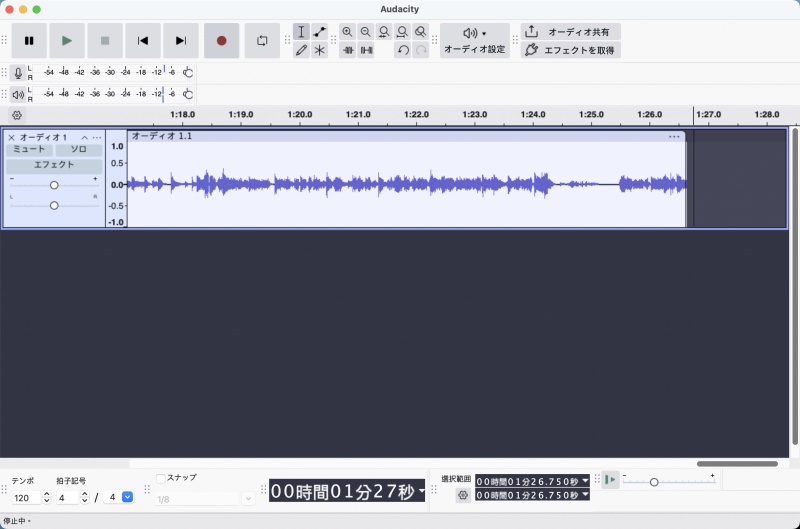Image resolution: width=800 pixels, height=529 pixels.
Task: Click the Zoom Out magnifier
Action: point(366,32)
